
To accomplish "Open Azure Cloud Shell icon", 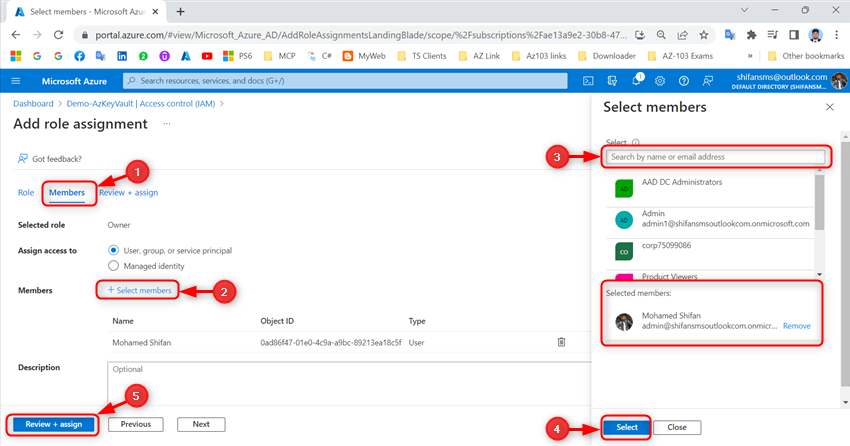I will point(588,81).
